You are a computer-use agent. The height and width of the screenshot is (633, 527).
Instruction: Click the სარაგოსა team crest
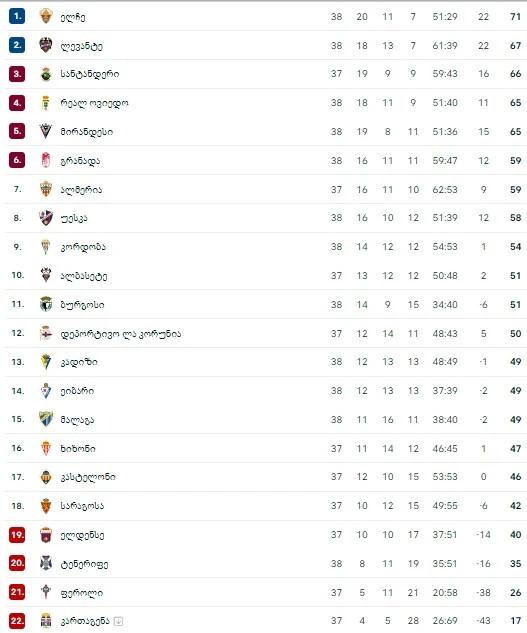[46, 506]
